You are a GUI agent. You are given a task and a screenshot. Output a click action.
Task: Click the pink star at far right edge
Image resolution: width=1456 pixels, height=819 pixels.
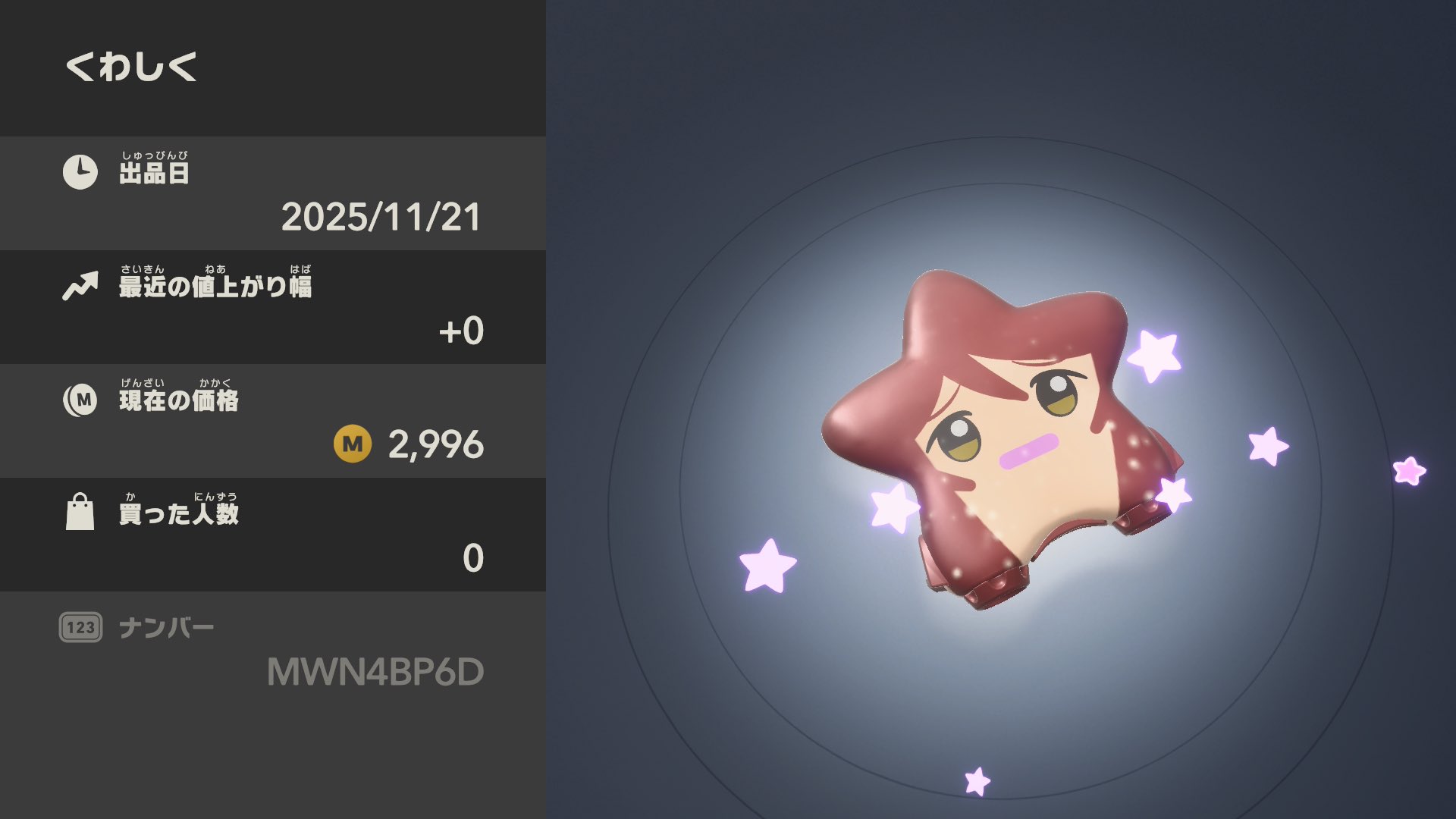(1410, 471)
